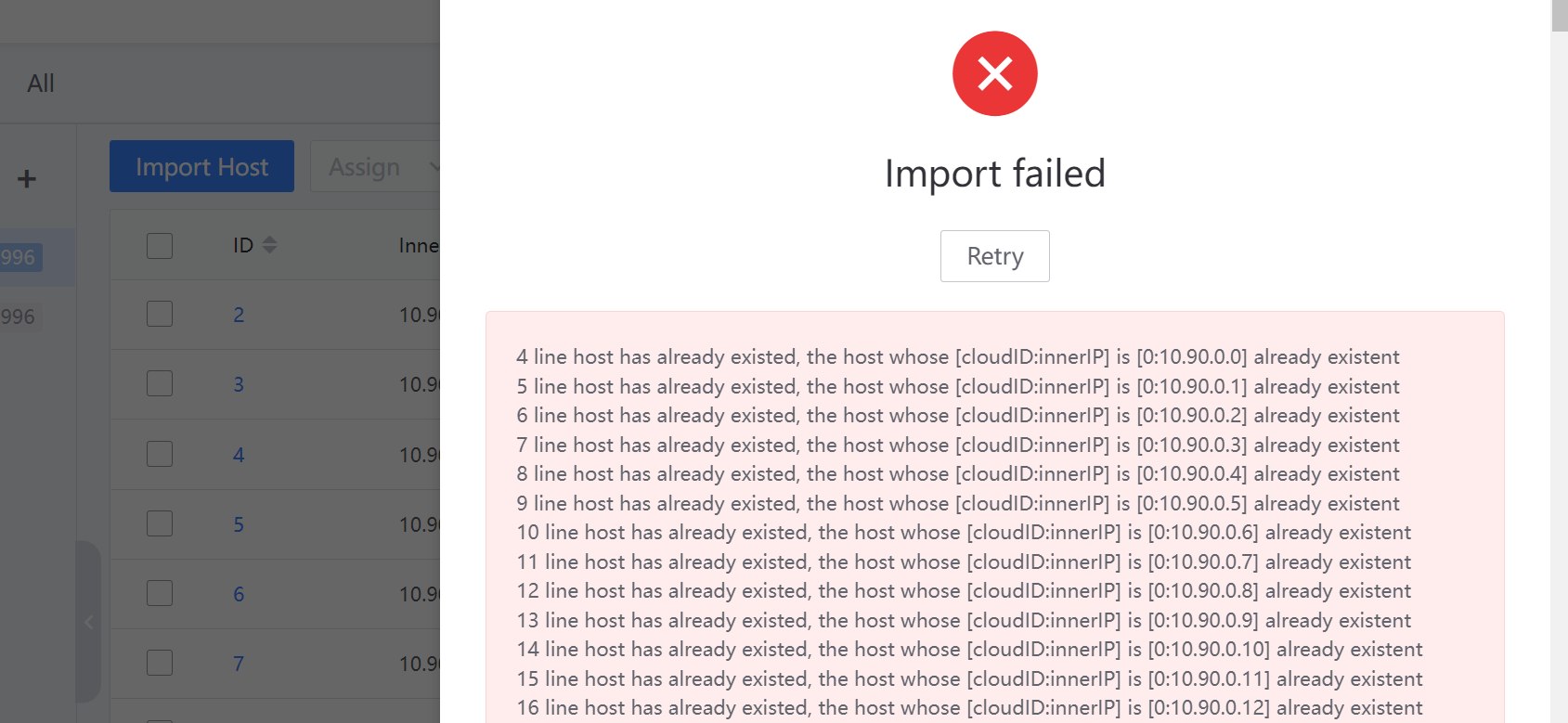Add a new node using the plus icon
The width and height of the screenshot is (1568, 723).
25,179
